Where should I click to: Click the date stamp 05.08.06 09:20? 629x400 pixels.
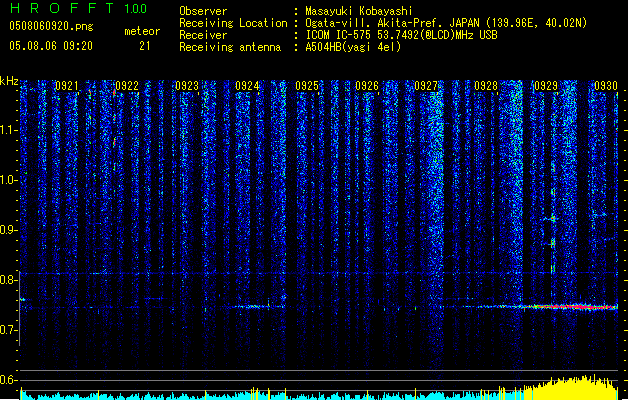[51, 46]
